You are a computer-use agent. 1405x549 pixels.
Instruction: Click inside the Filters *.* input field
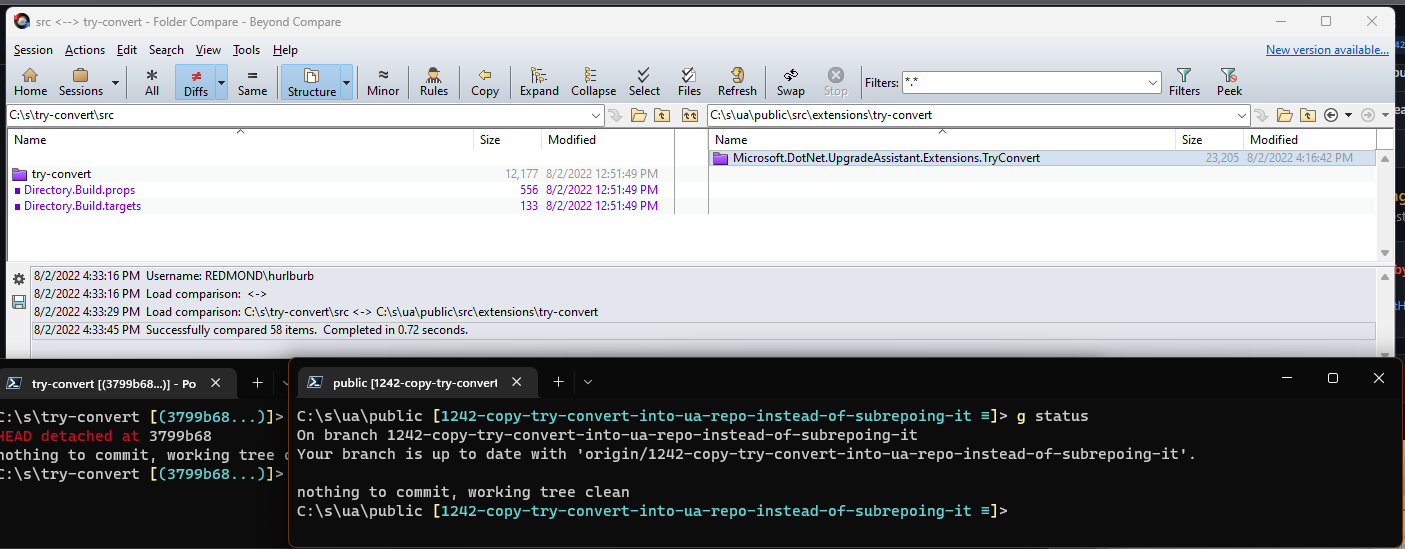1022,83
